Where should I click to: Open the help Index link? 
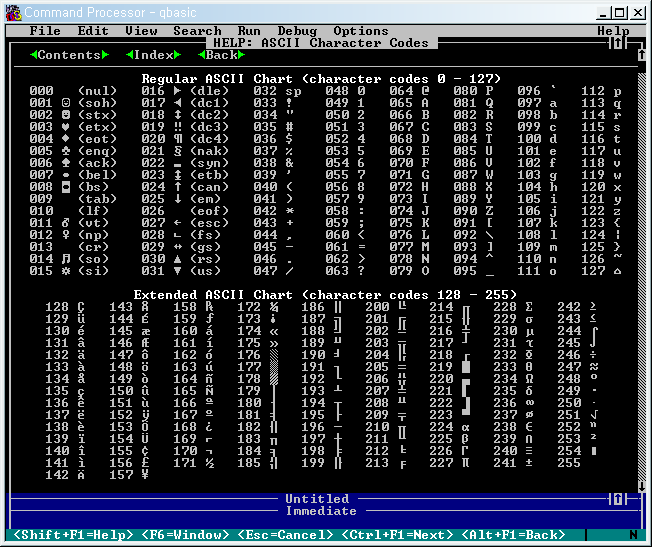tap(153, 55)
